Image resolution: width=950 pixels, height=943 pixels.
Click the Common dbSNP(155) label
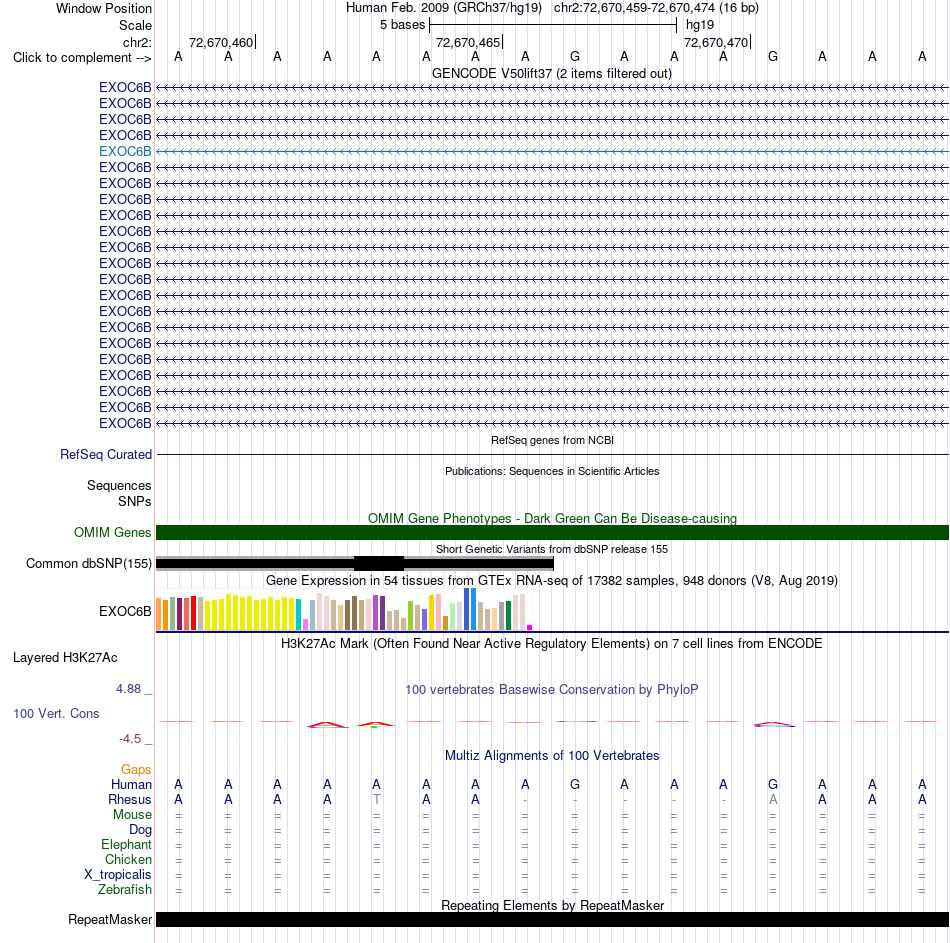click(89, 564)
